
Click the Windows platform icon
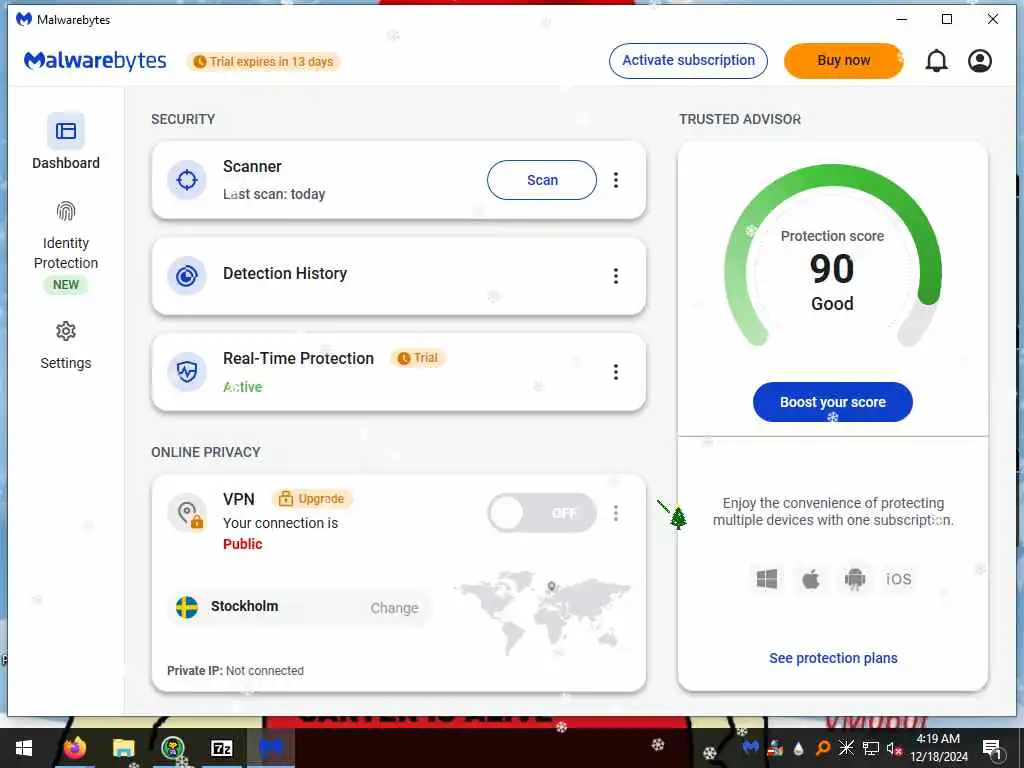[x=767, y=579]
